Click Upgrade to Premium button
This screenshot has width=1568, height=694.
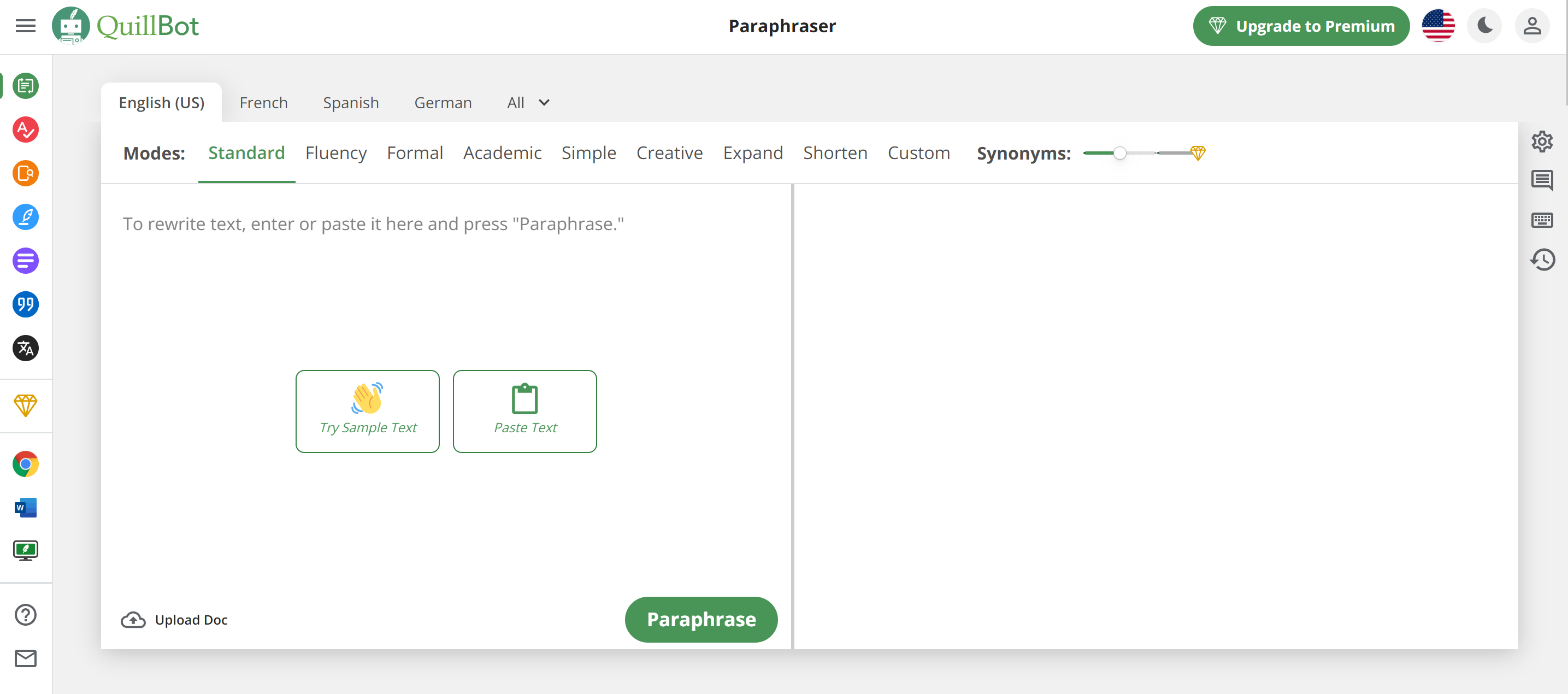click(x=1301, y=26)
